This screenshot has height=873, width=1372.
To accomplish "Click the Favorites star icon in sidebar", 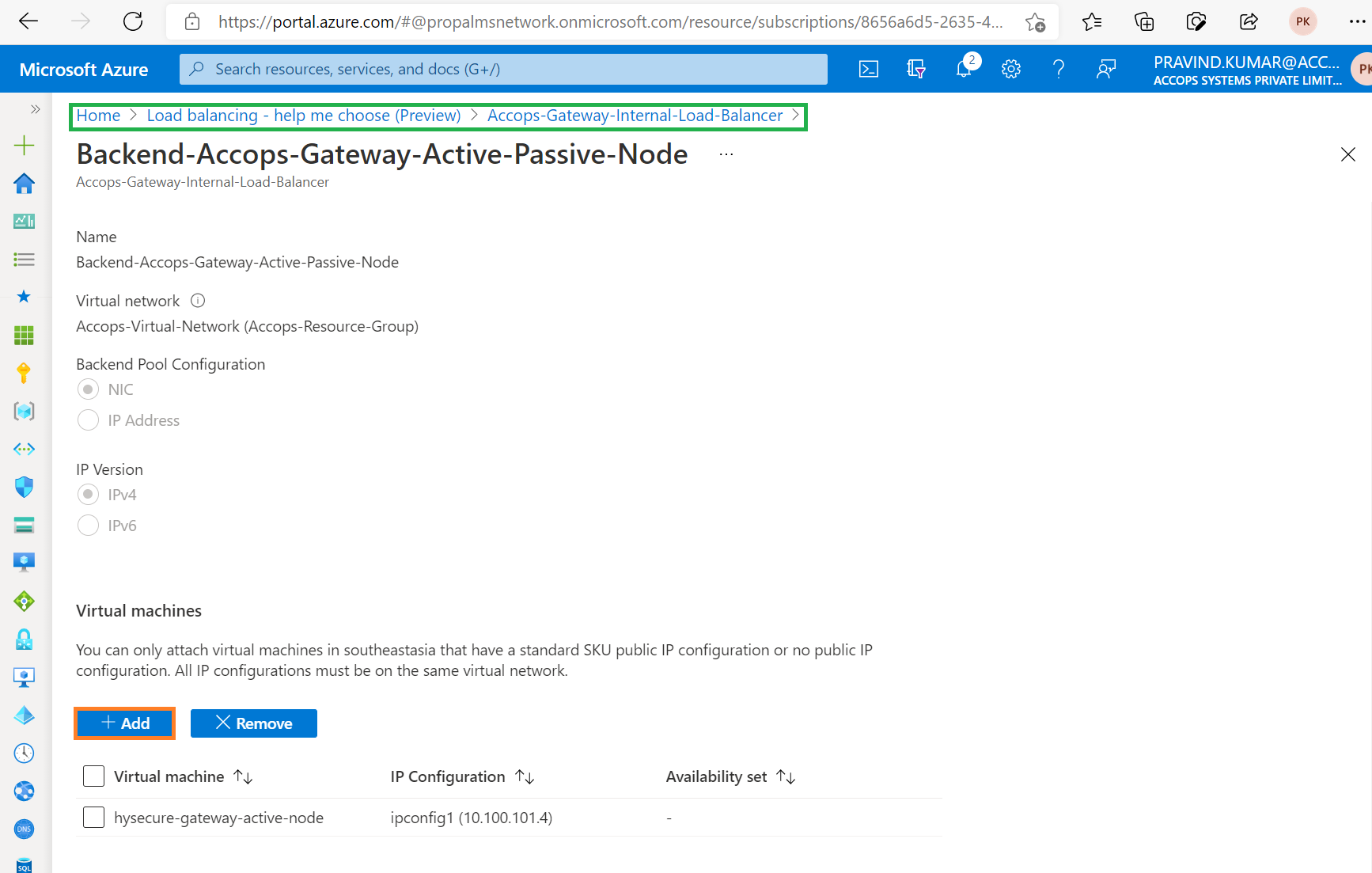I will click(25, 297).
